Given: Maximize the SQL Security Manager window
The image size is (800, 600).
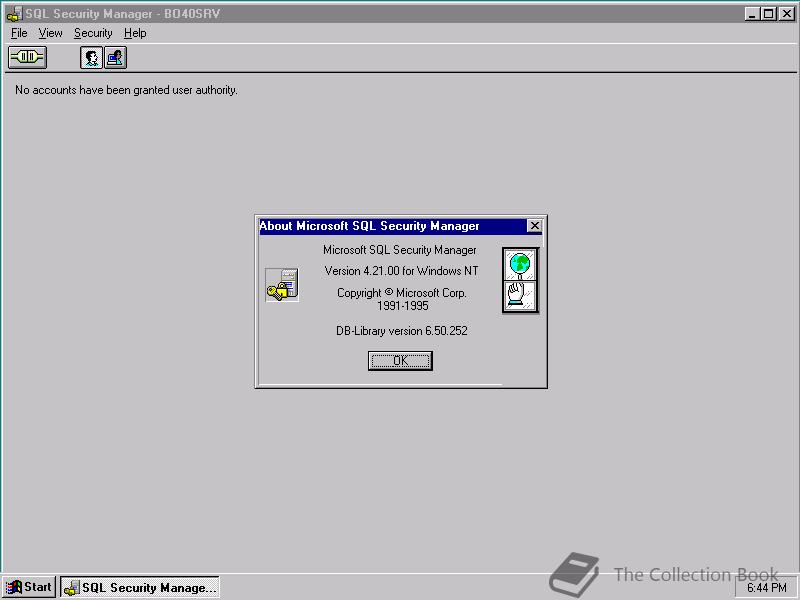Looking at the screenshot, I should click(x=768, y=14).
